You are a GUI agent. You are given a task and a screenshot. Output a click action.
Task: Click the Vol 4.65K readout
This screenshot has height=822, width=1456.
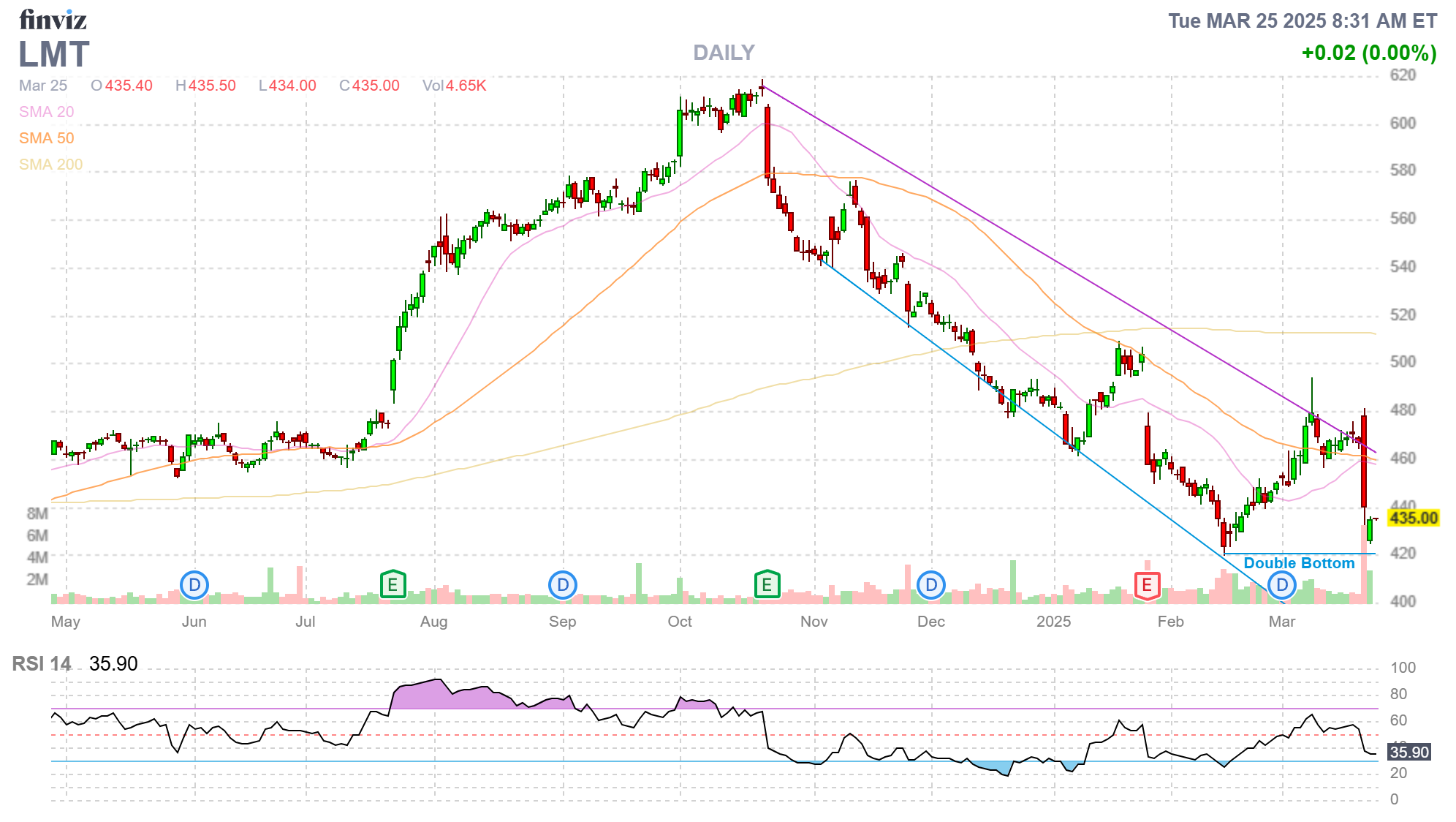[454, 86]
